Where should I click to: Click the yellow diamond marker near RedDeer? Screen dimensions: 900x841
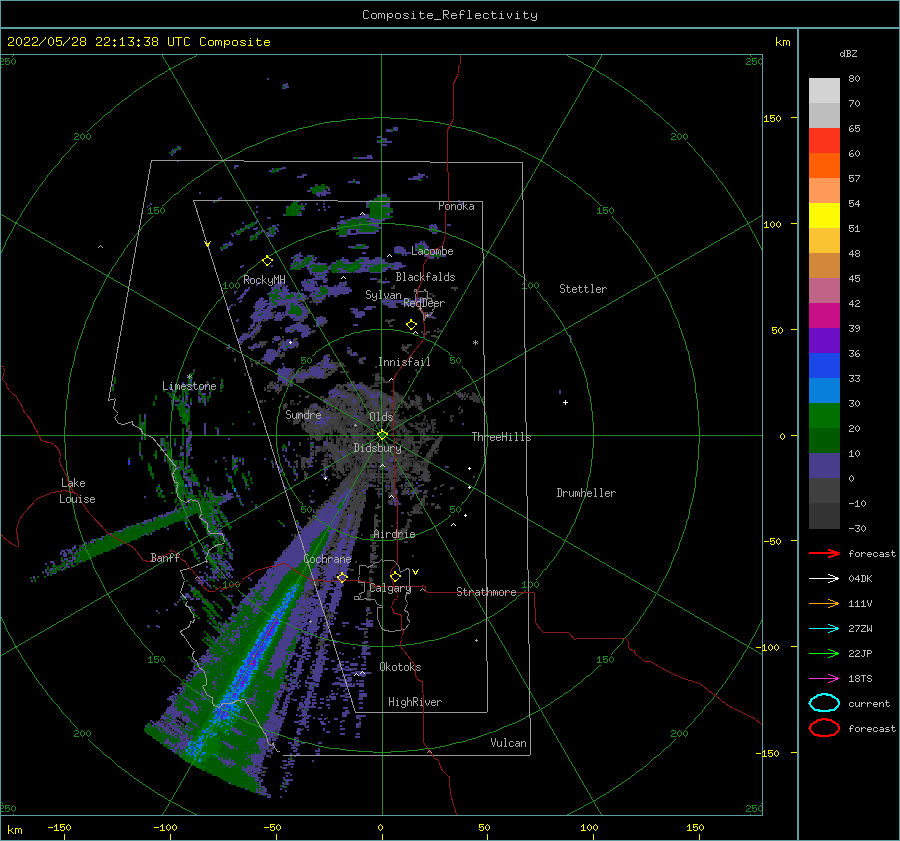(412, 325)
